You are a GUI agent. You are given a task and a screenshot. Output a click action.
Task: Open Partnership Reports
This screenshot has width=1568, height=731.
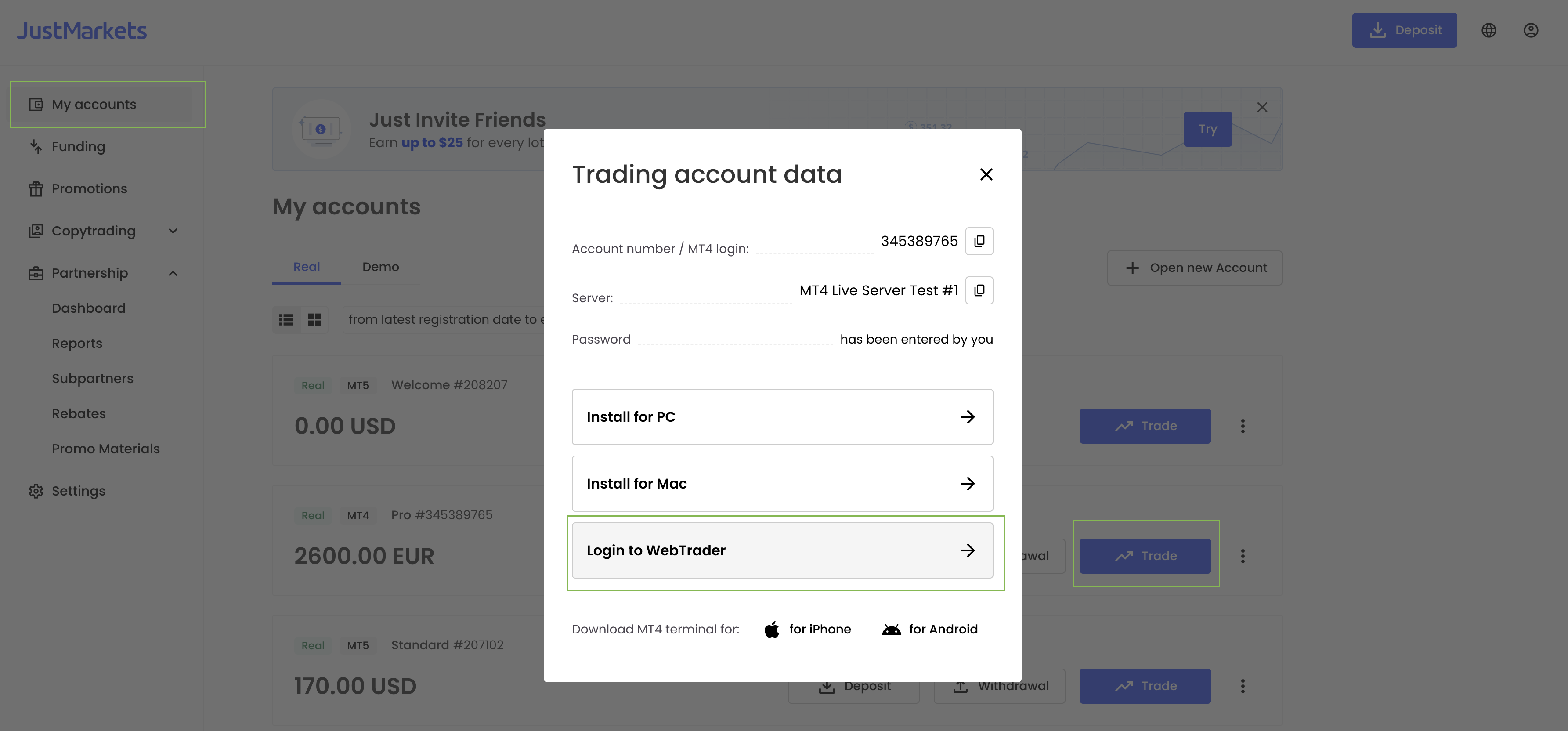coord(77,343)
